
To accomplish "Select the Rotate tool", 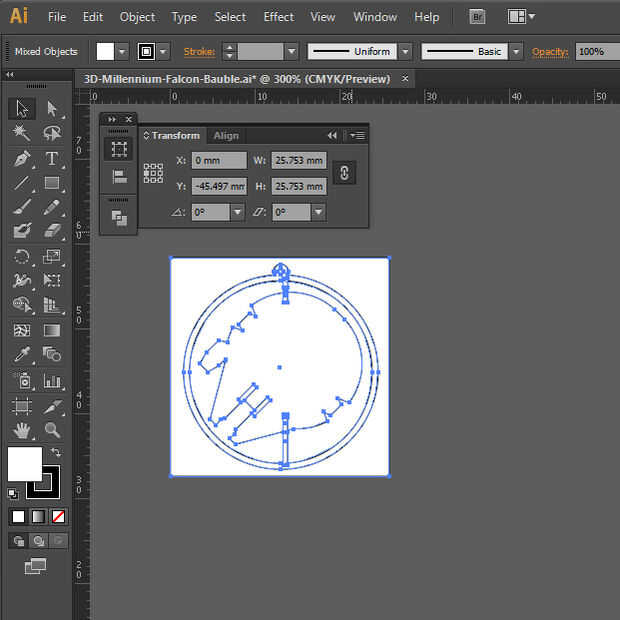I will tap(22, 257).
